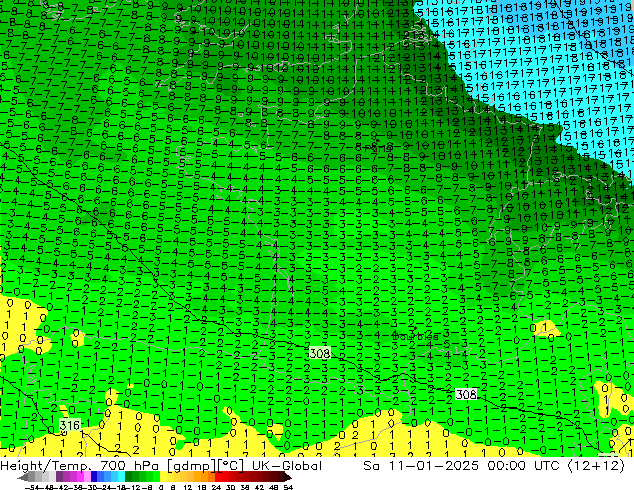Click the '-54' legend value
The image size is (634, 490).
[32, 487]
